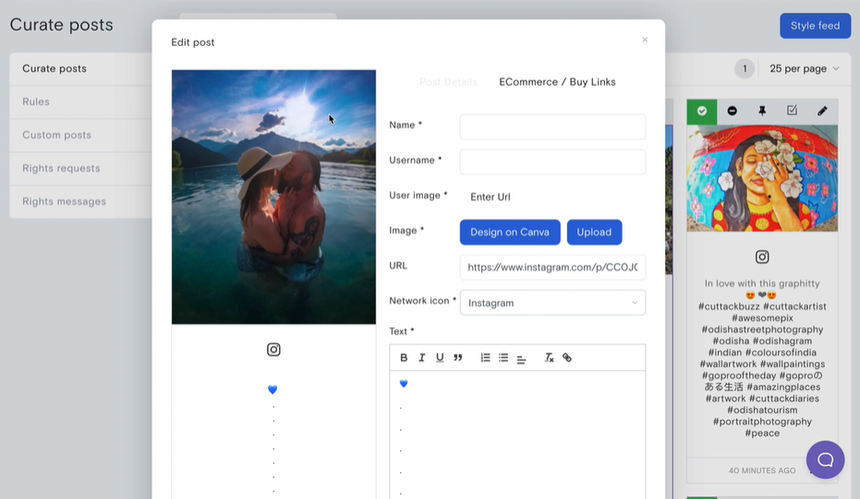Insert a hyperlink using link icon
Viewport: 860px width, 499px height.
click(x=567, y=358)
